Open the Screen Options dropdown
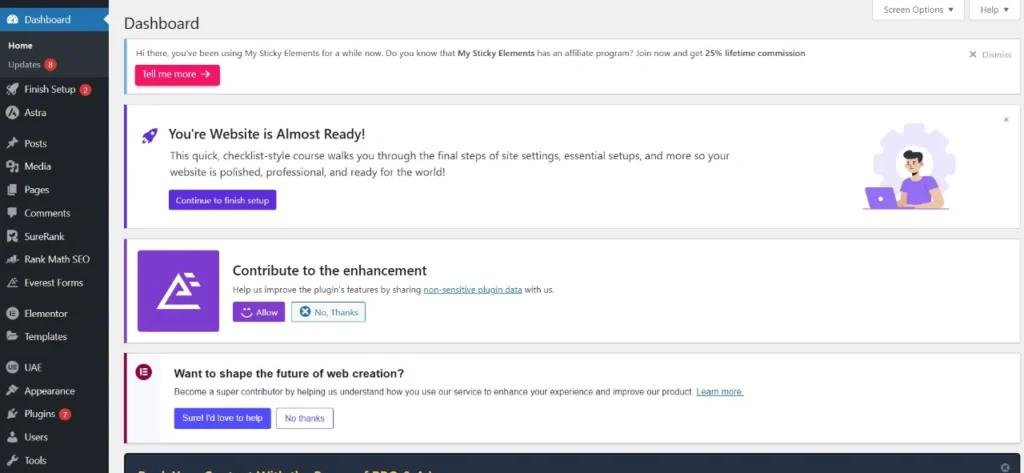Screen dimensions: 1024x473 [918, 10]
